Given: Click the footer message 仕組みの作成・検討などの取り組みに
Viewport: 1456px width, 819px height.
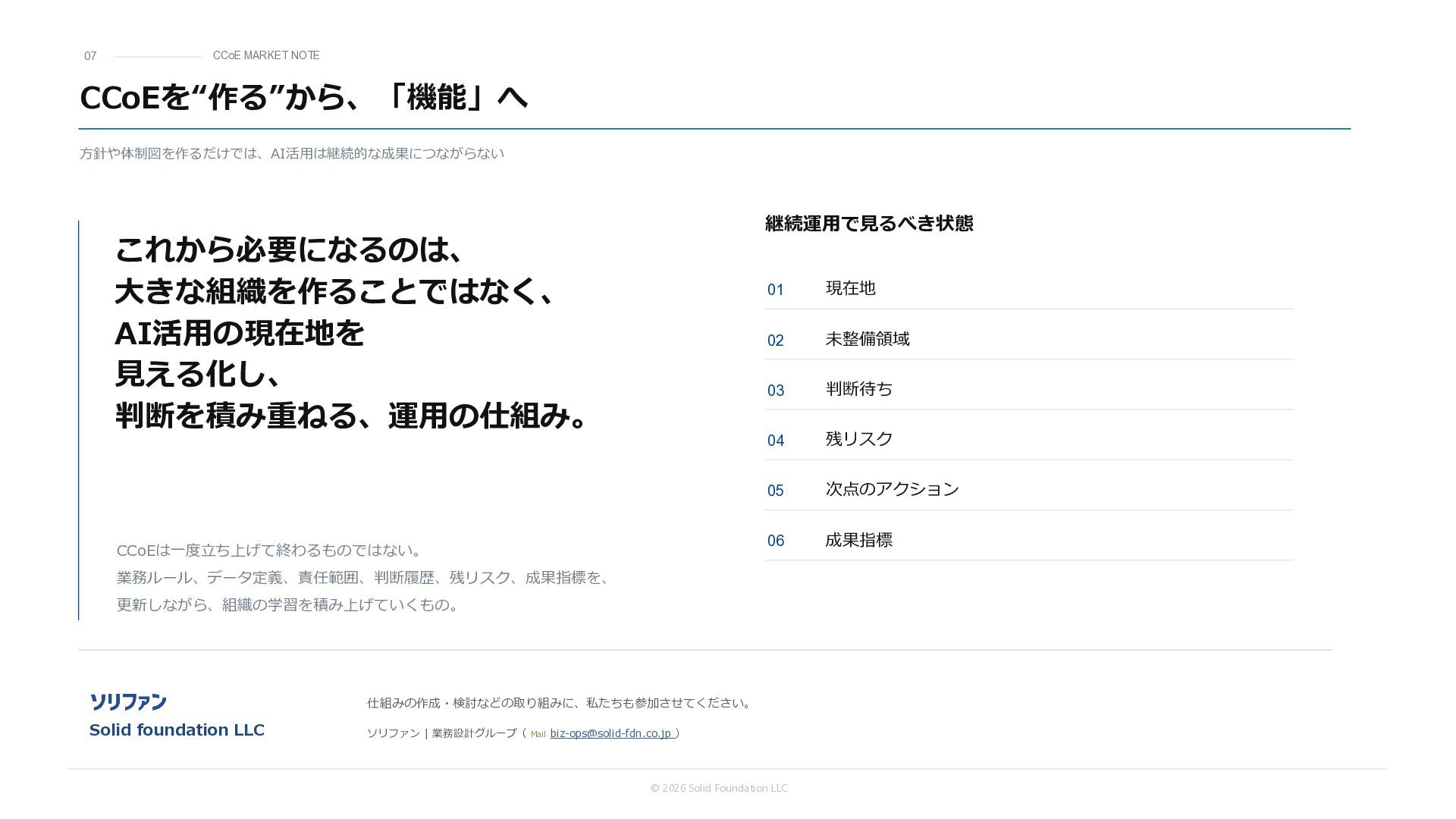Looking at the screenshot, I should tap(560, 703).
